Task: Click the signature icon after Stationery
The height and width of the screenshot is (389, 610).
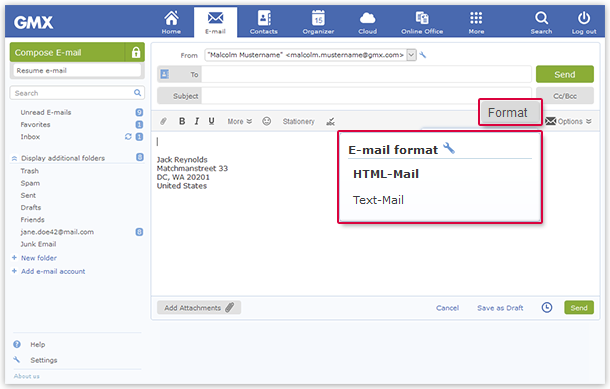Action: click(x=331, y=122)
